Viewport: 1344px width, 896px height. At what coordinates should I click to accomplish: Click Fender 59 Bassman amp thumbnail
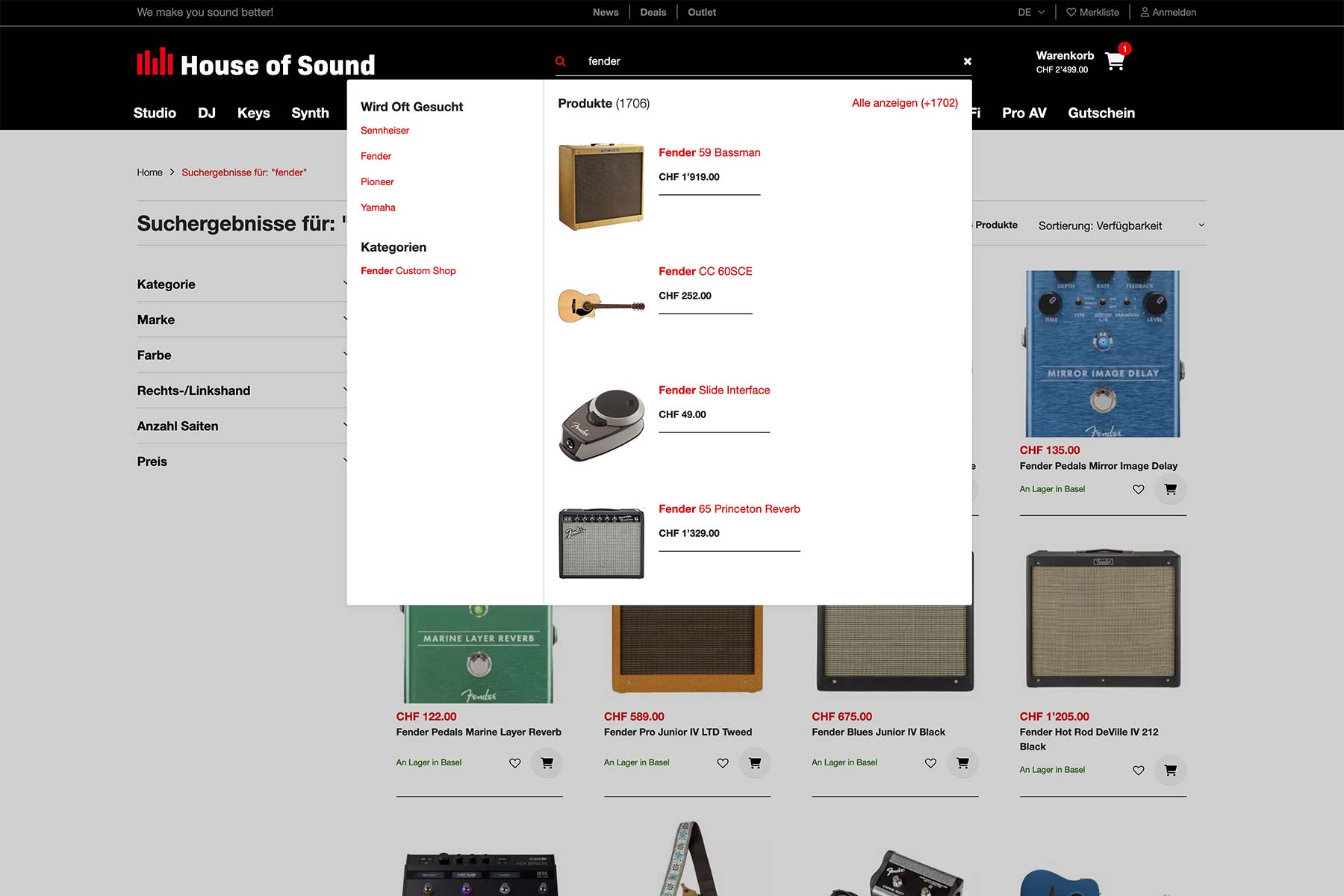click(x=601, y=187)
